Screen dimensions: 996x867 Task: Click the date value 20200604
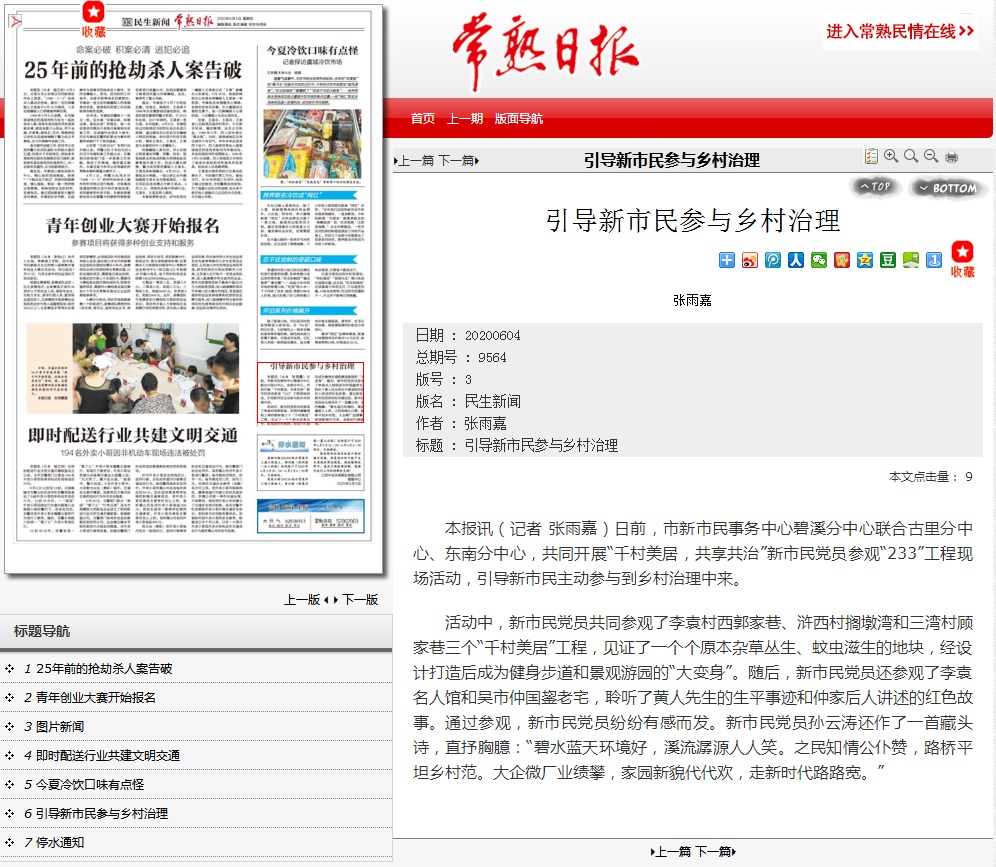click(x=492, y=335)
